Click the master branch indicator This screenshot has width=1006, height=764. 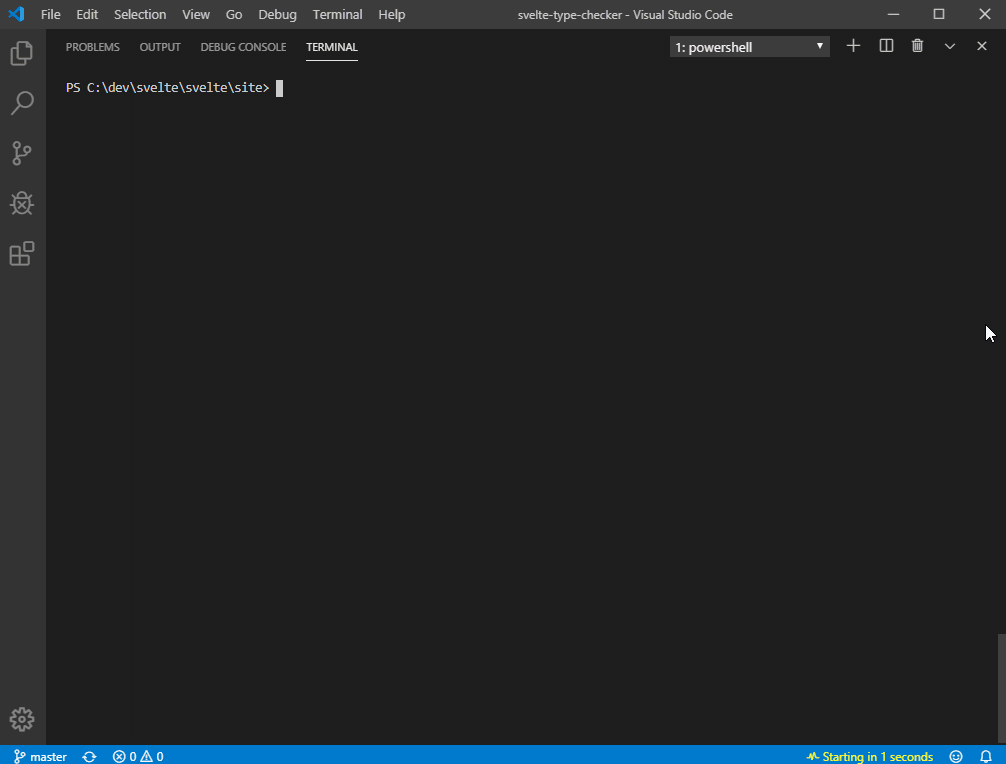39,756
